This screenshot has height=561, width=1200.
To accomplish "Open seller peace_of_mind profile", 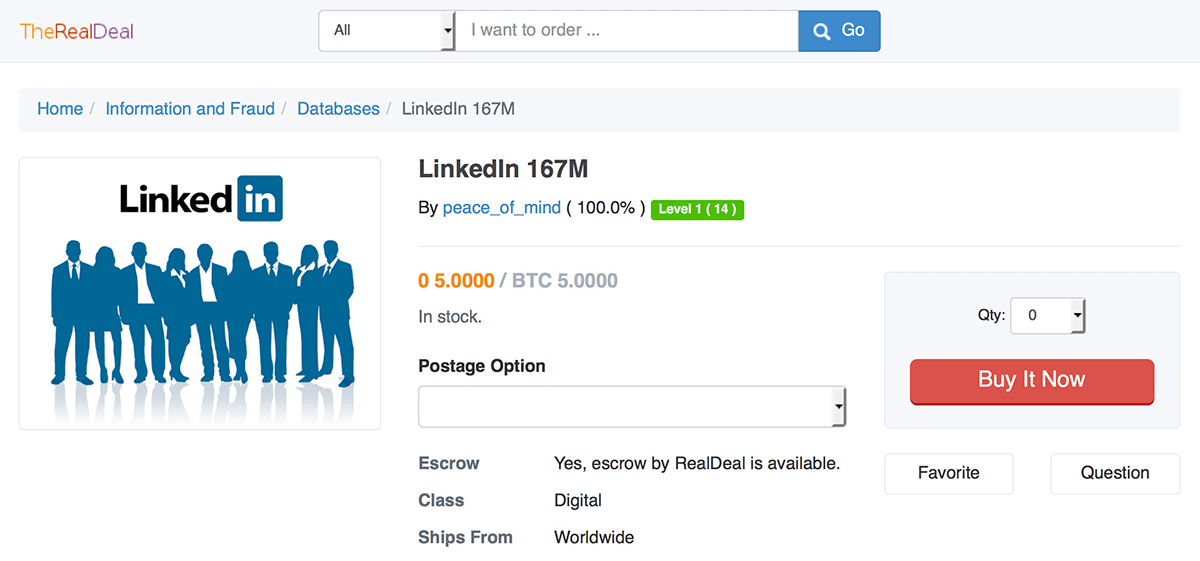I will tap(502, 208).
